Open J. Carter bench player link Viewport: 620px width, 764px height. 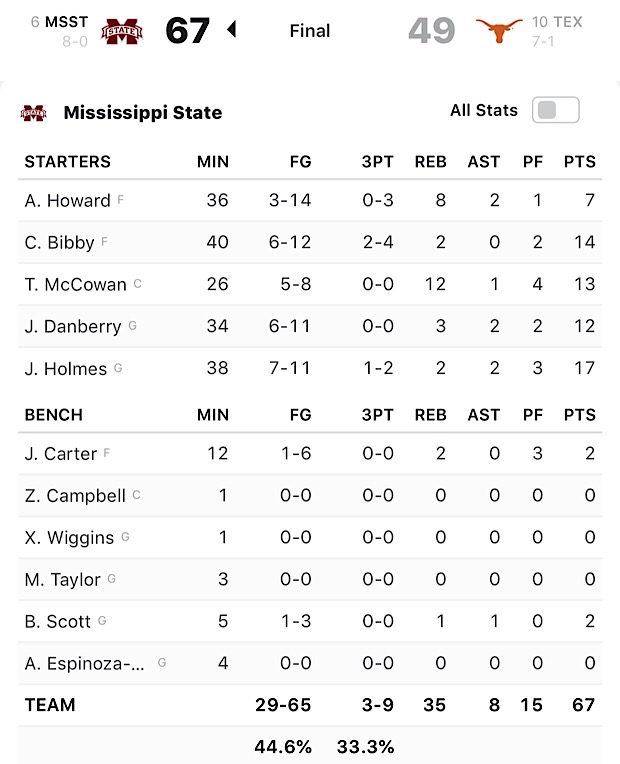61,454
